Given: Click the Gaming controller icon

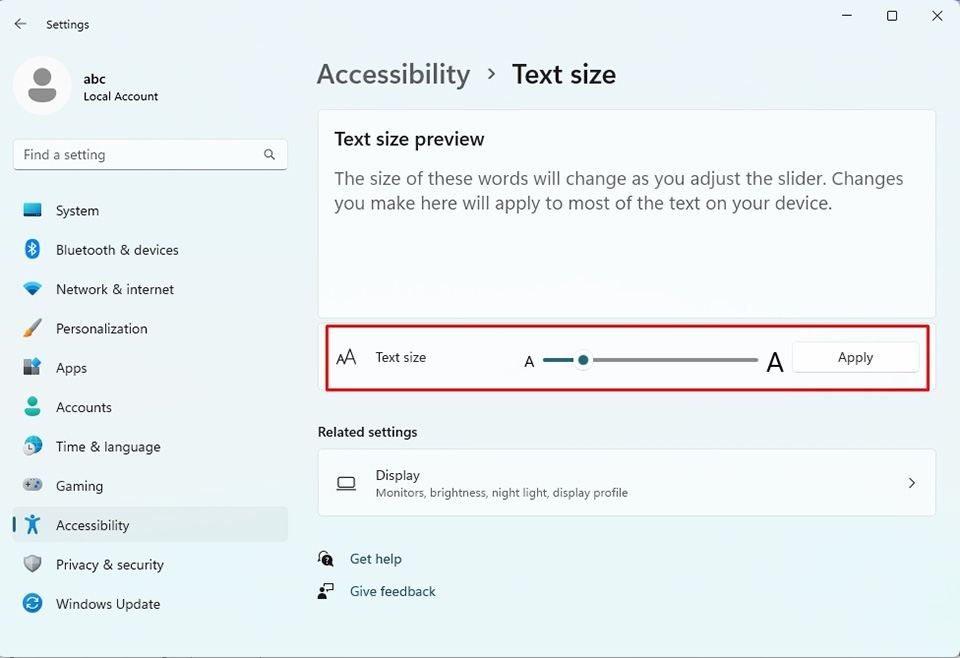Looking at the screenshot, I should tap(31, 486).
